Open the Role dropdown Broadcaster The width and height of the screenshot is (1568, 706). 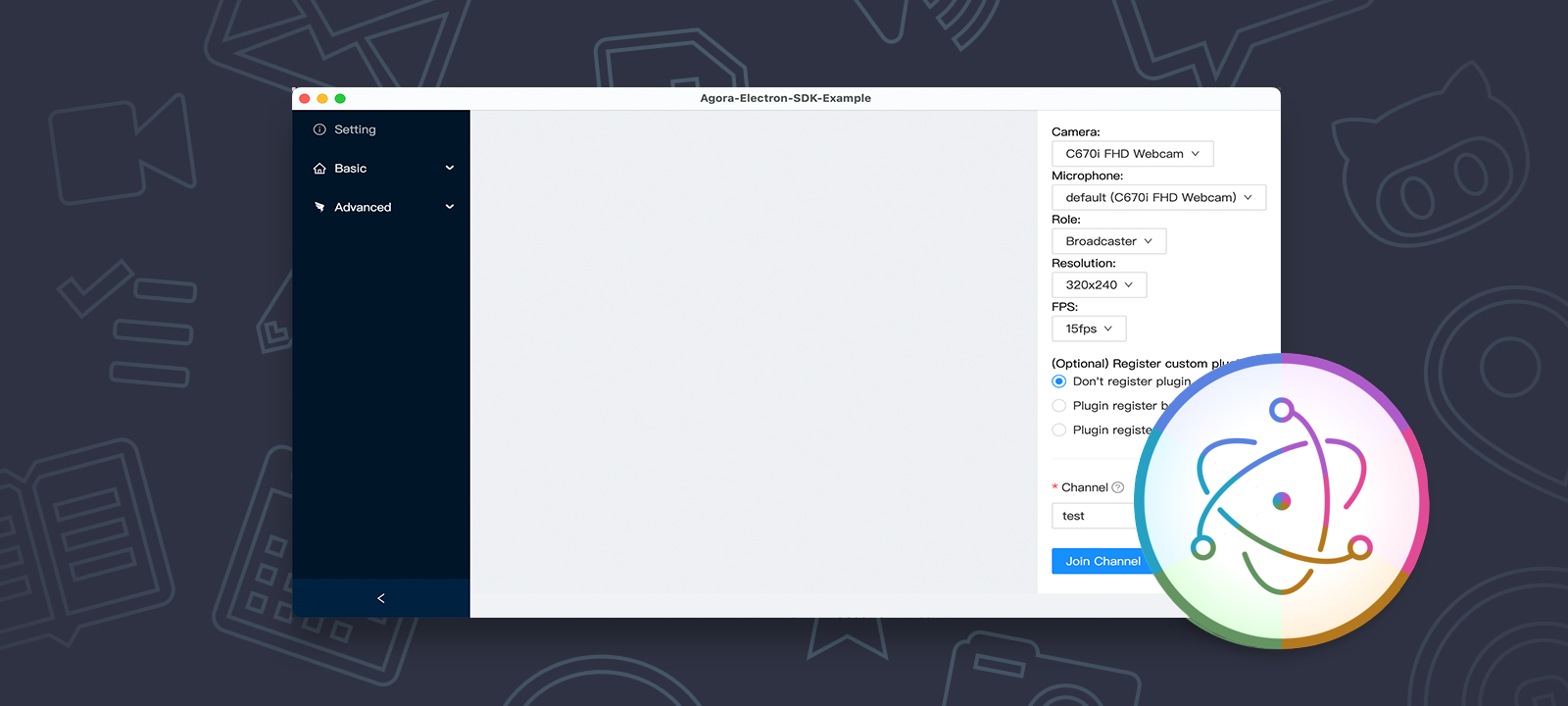(1109, 241)
